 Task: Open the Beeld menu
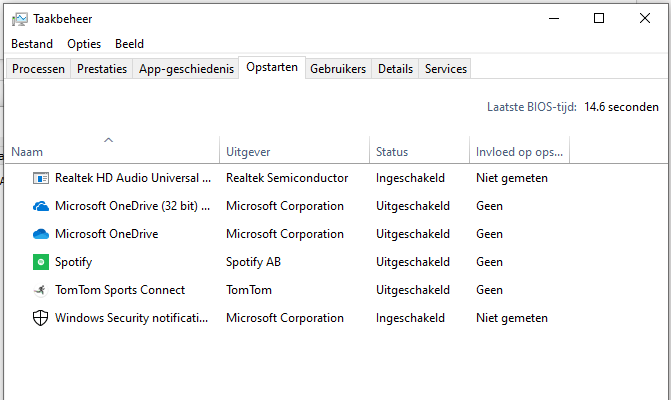pyautogui.click(x=129, y=44)
